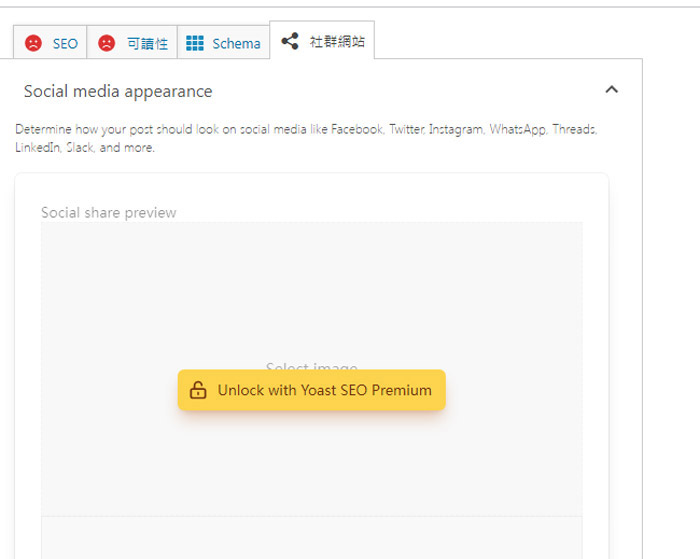This screenshot has height=559, width=700.
Task: Open the SEO tab
Action: coord(50,43)
